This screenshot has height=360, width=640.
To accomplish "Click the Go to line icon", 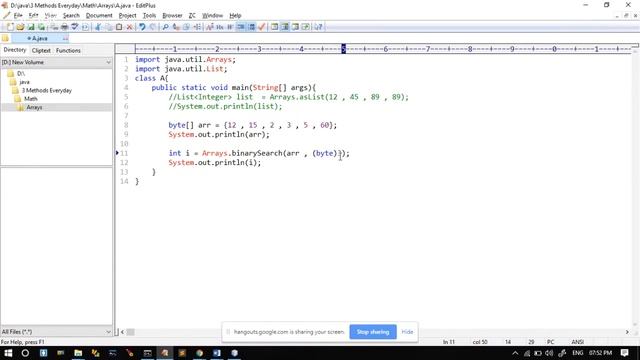I will click(197, 27).
